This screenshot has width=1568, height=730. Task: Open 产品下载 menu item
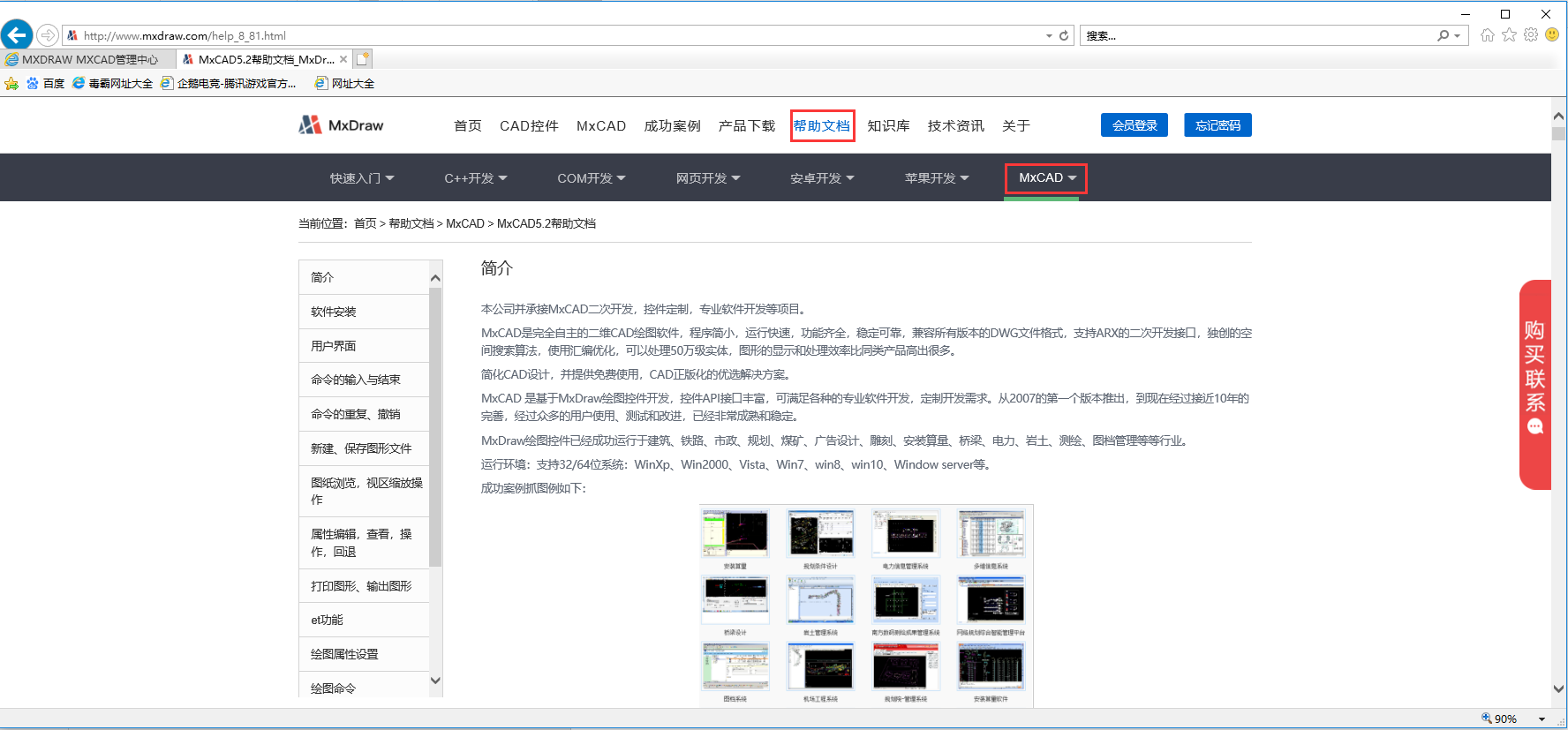(x=747, y=125)
